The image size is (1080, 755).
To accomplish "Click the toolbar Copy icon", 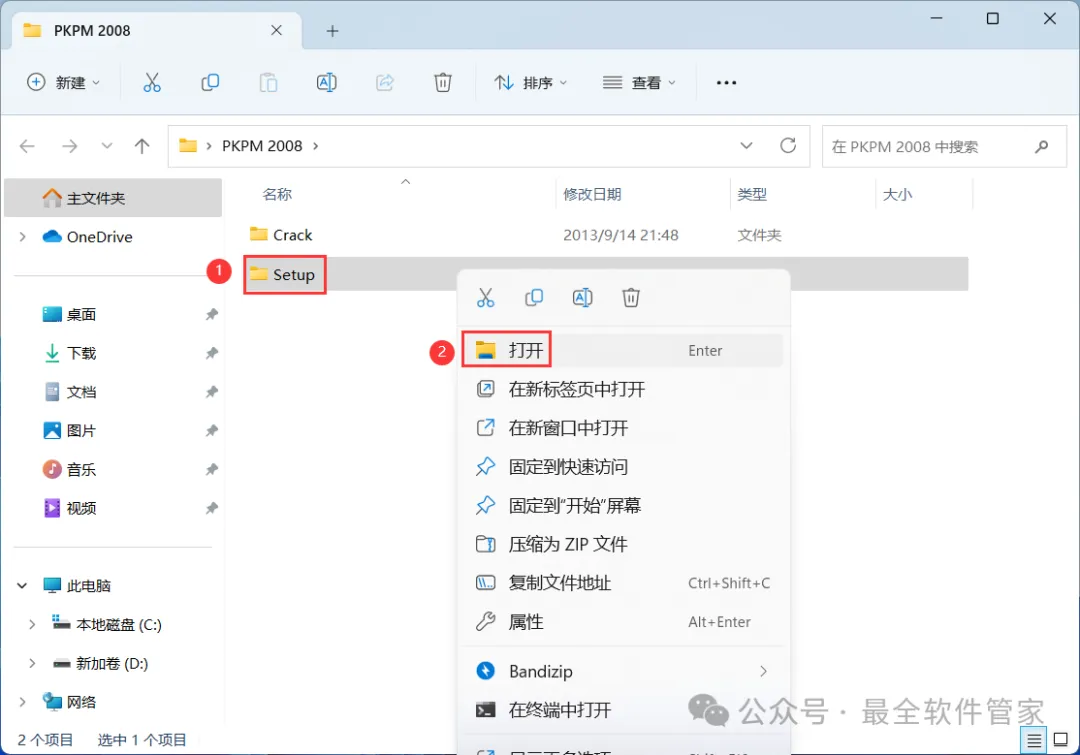I will point(210,83).
